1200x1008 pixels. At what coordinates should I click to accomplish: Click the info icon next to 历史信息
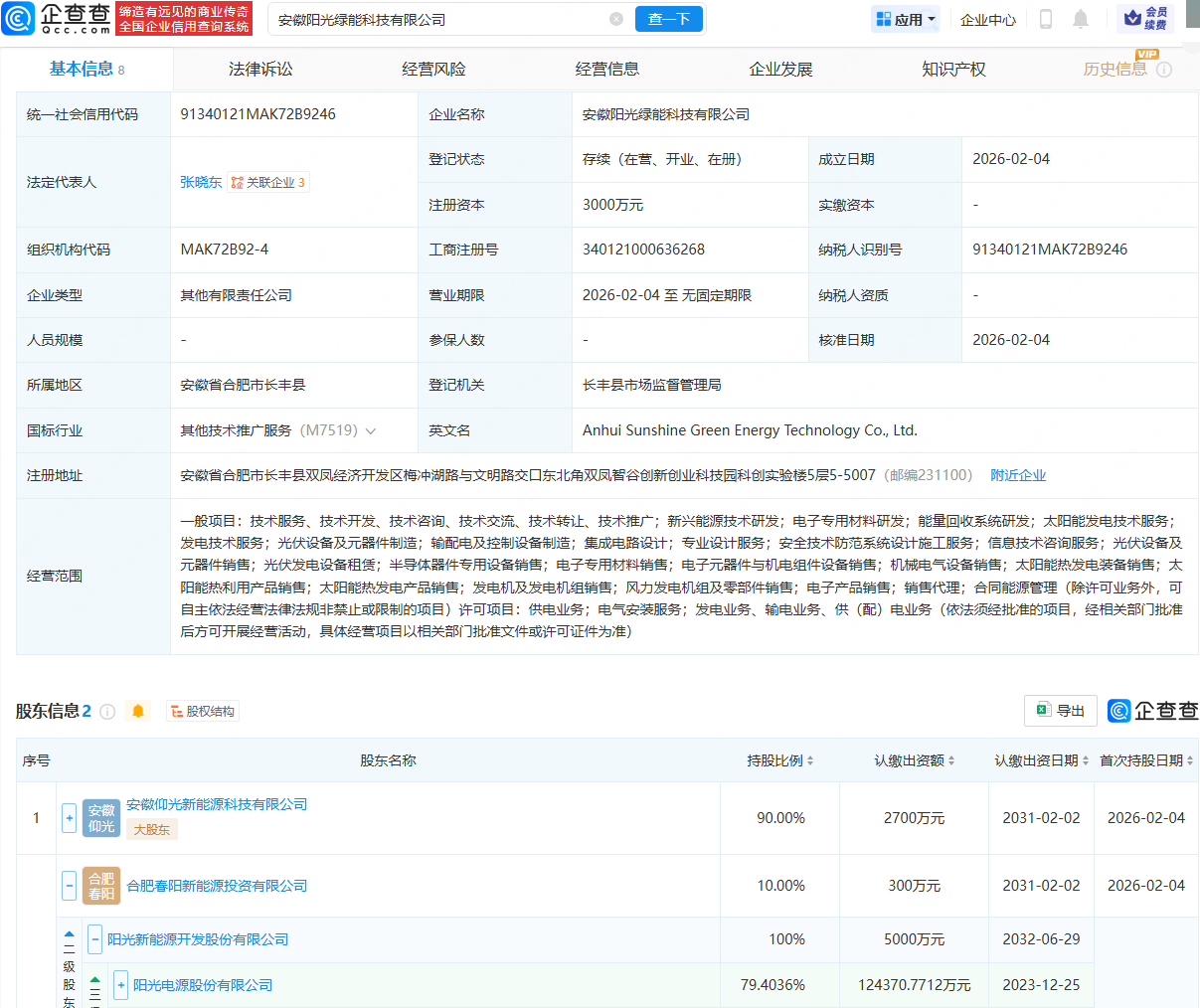coord(1163,70)
